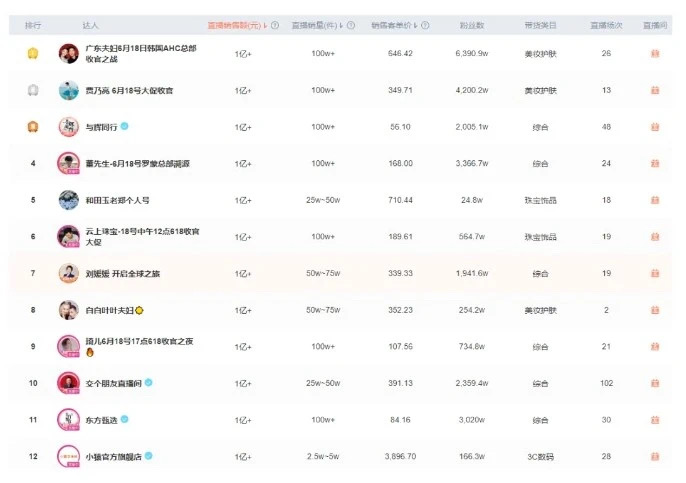Image resolution: width=686 pixels, height=483 pixels.
Task: Click the help icon next to 销售客单价
Action: point(425,25)
